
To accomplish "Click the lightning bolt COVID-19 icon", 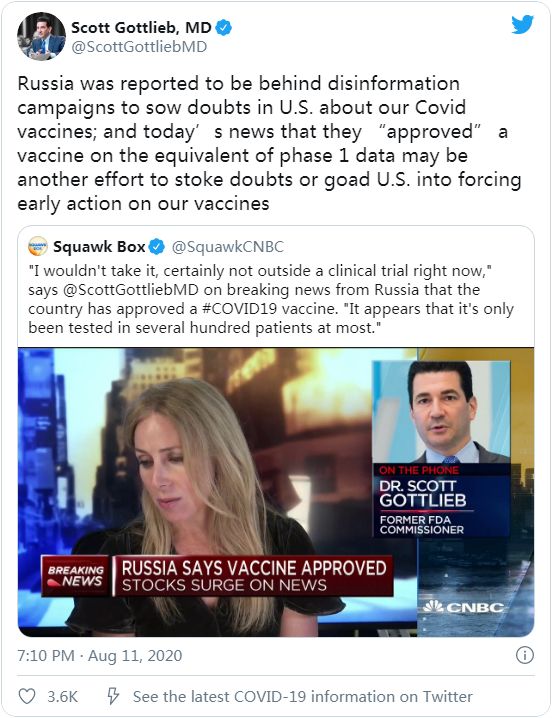I will coord(113,696).
